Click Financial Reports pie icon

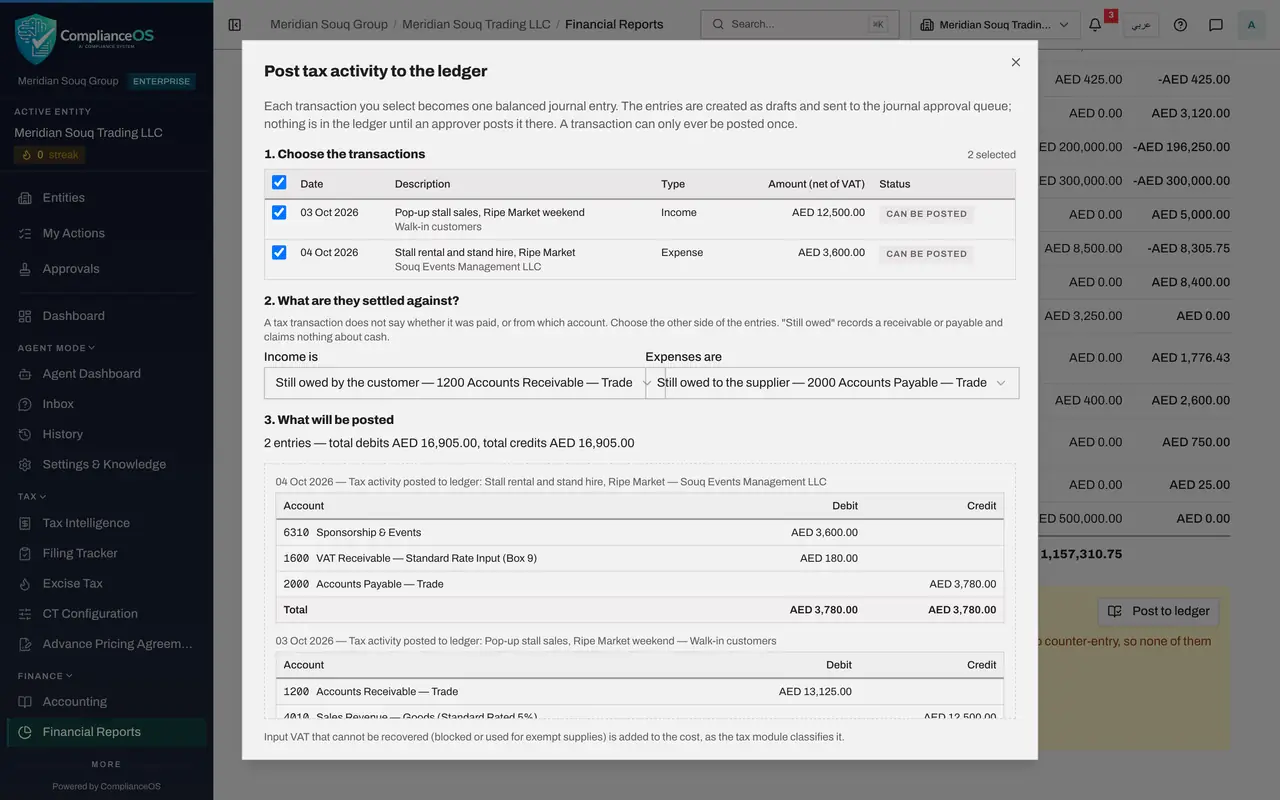click(x=25, y=732)
